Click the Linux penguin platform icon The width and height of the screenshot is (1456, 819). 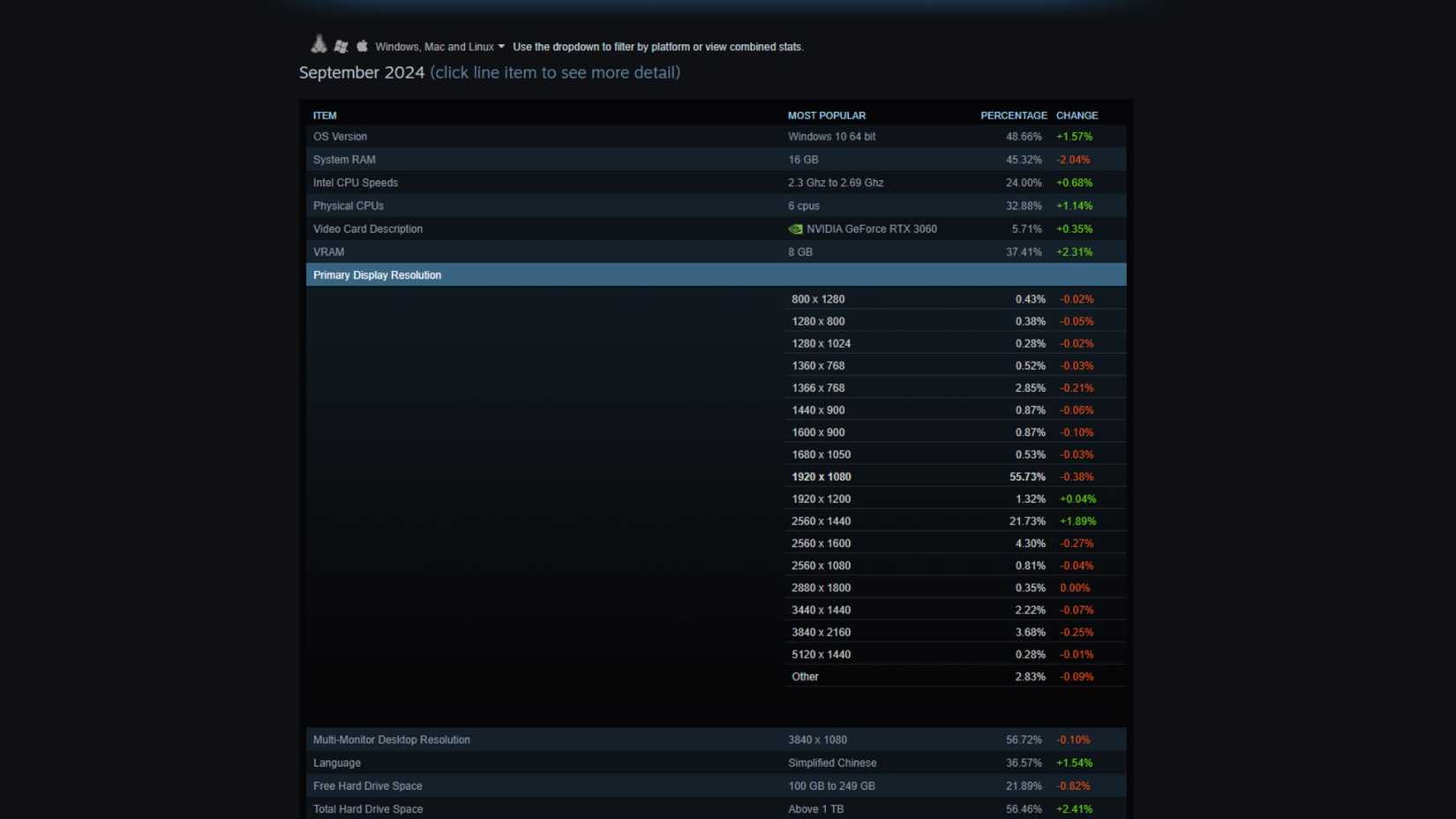[x=319, y=44]
